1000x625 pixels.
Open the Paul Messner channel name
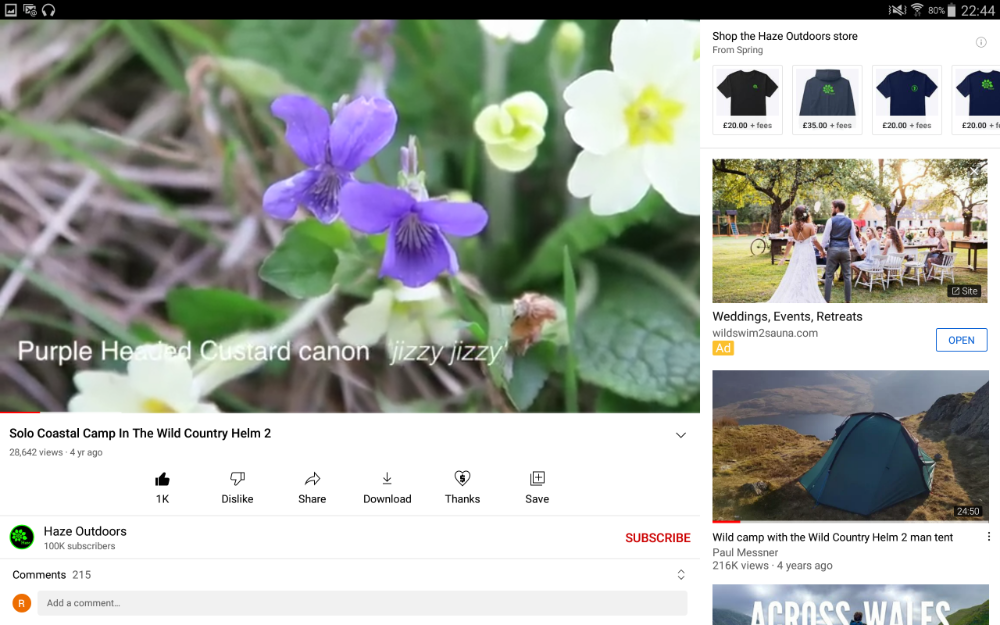tap(745, 552)
